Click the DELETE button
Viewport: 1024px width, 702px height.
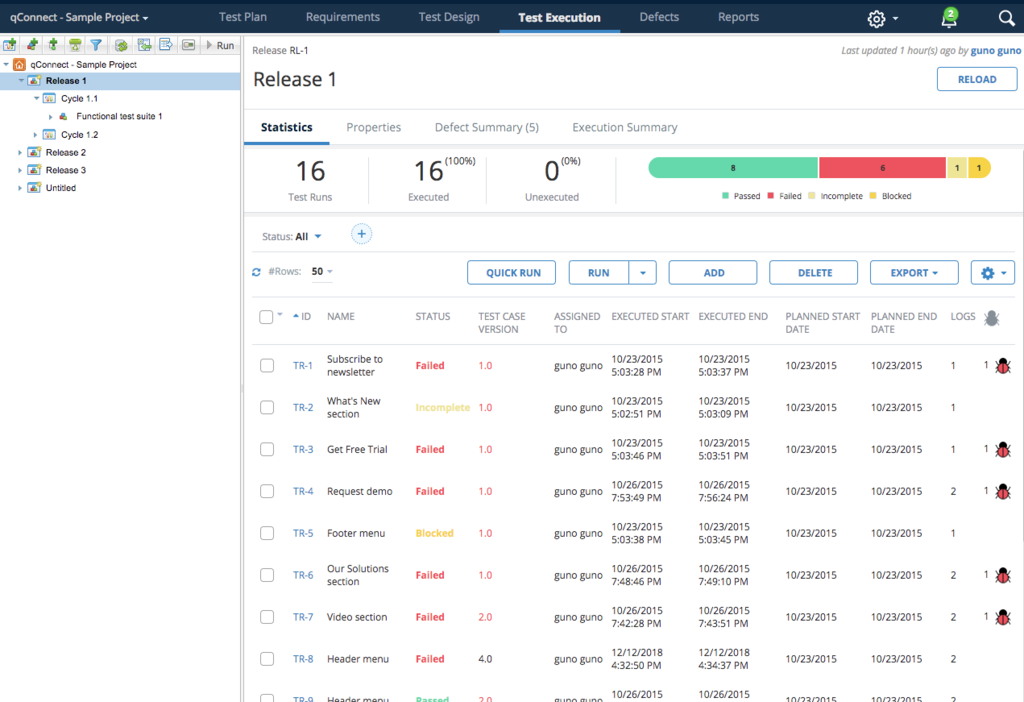point(814,273)
